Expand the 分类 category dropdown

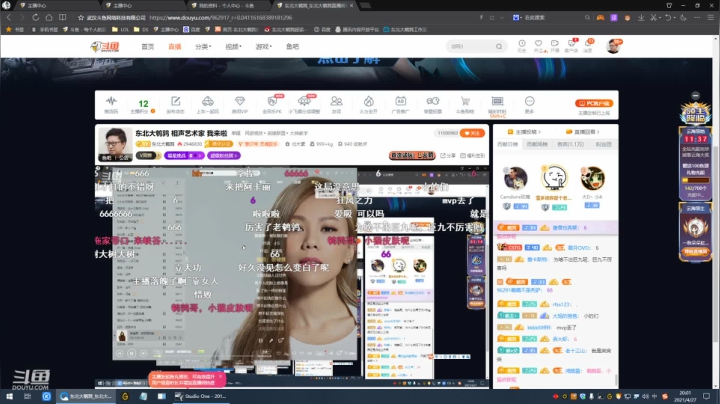pos(203,46)
